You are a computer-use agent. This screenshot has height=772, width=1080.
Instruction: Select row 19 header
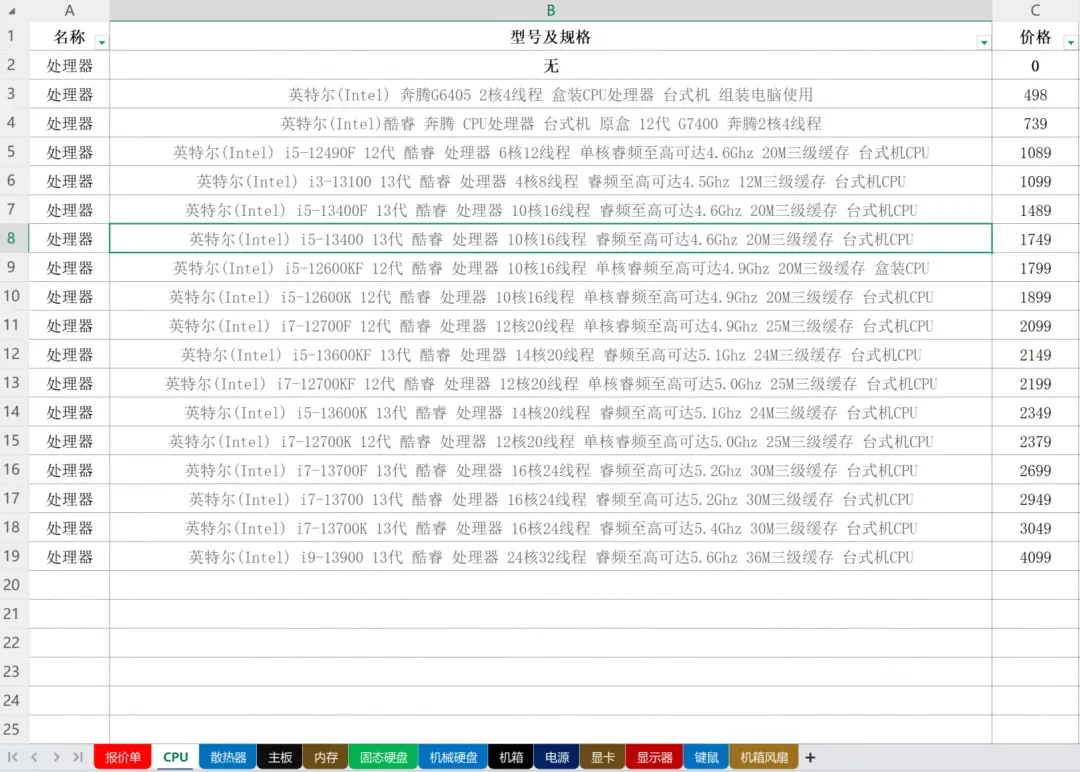pos(14,556)
